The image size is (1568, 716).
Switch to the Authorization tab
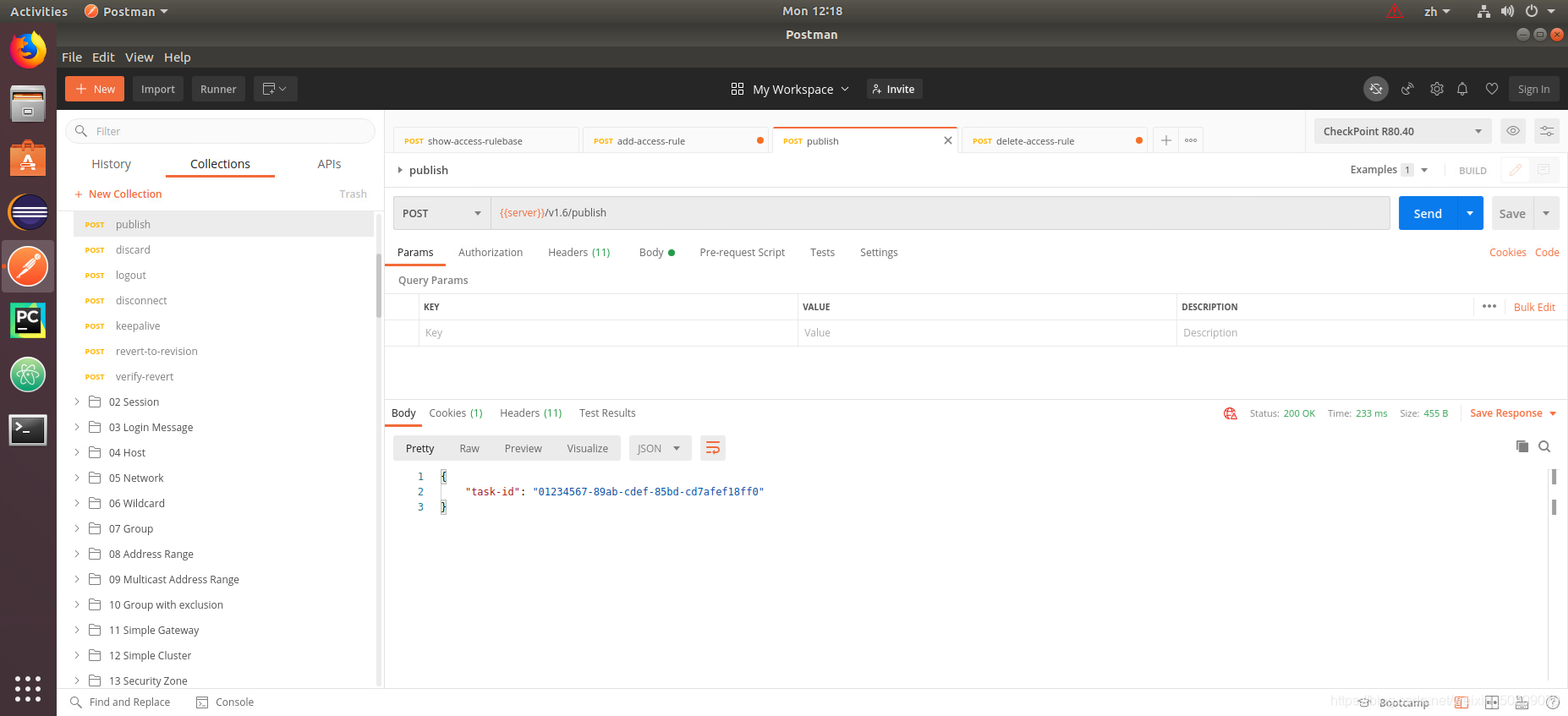coord(491,252)
